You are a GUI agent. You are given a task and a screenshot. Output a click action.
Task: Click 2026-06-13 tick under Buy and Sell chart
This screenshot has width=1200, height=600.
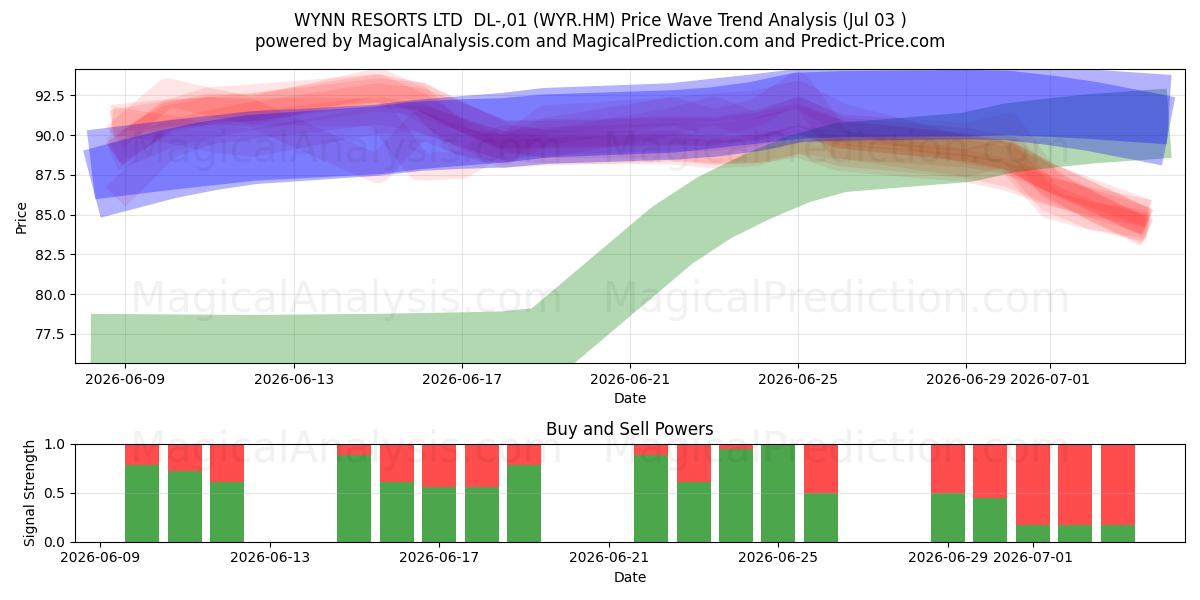(x=270, y=558)
